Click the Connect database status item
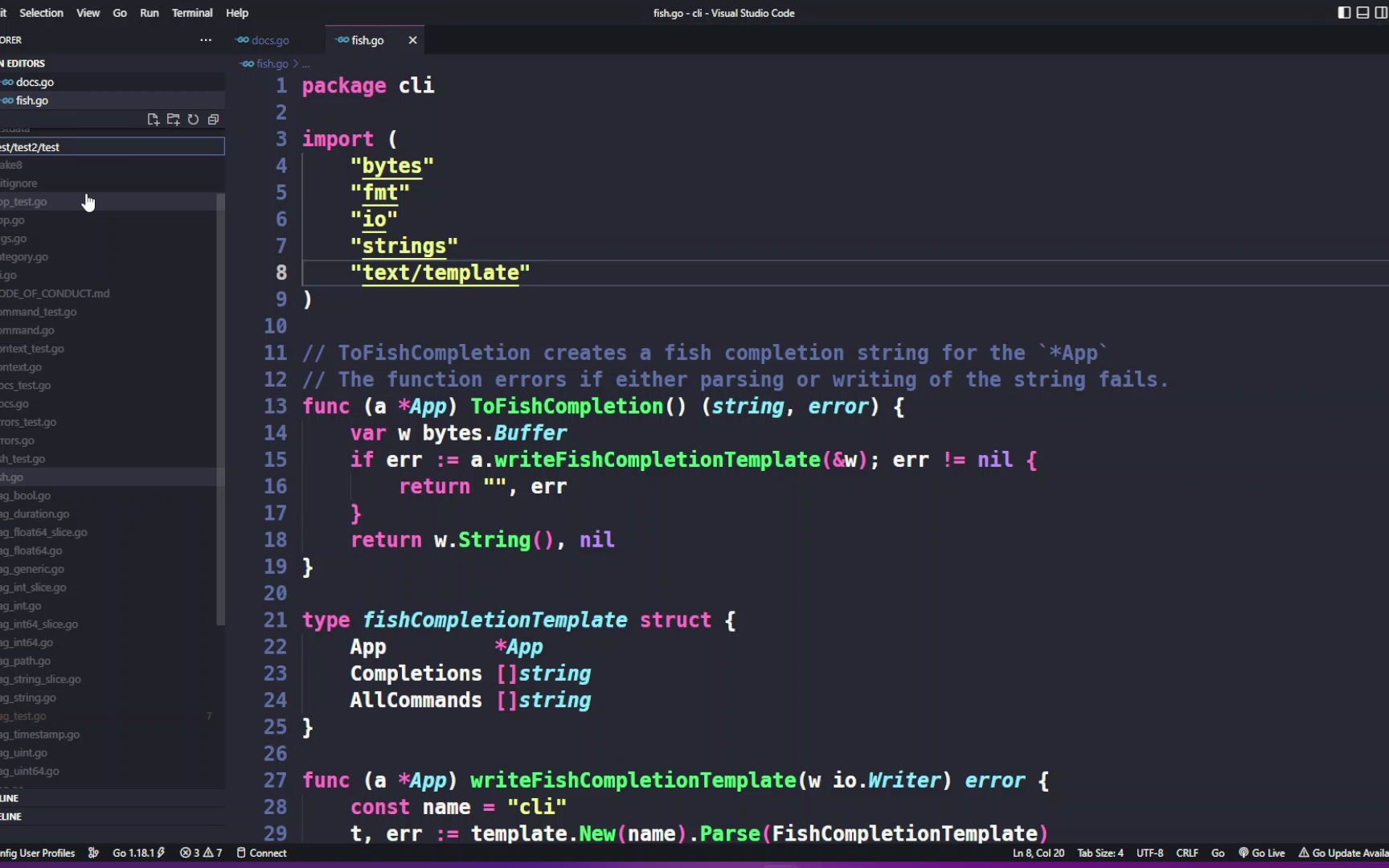The image size is (1389, 868). click(x=261, y=853)
